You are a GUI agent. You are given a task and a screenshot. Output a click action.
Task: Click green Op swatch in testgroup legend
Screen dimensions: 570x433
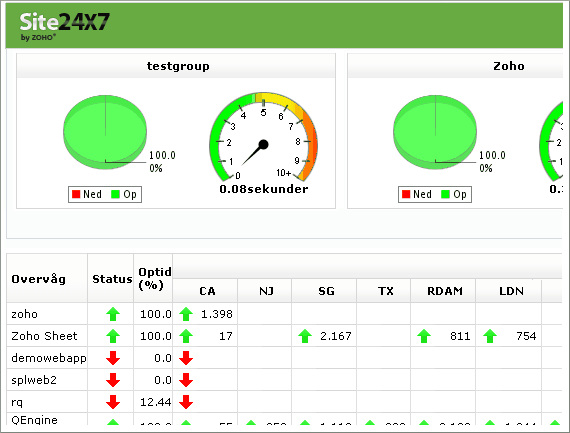click(115, 194)
